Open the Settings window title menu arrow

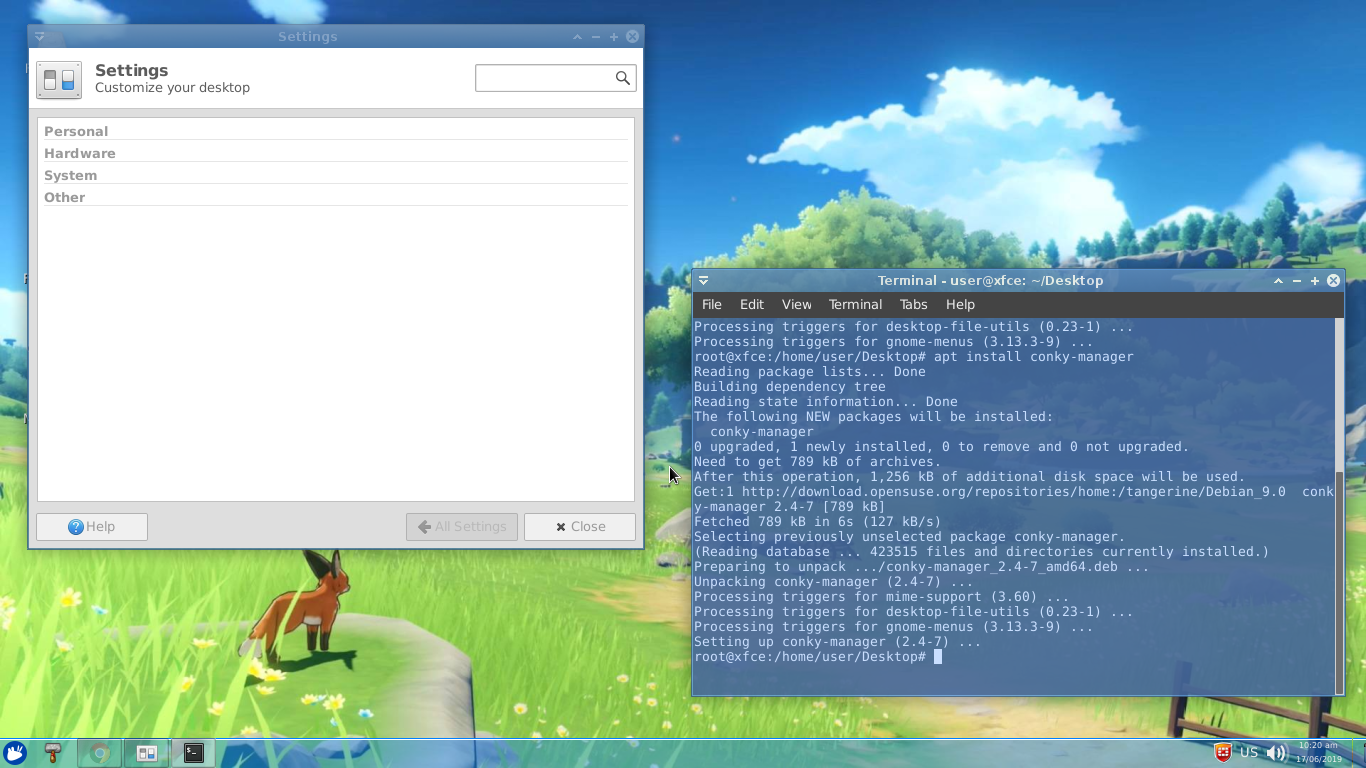pos(40,37)
